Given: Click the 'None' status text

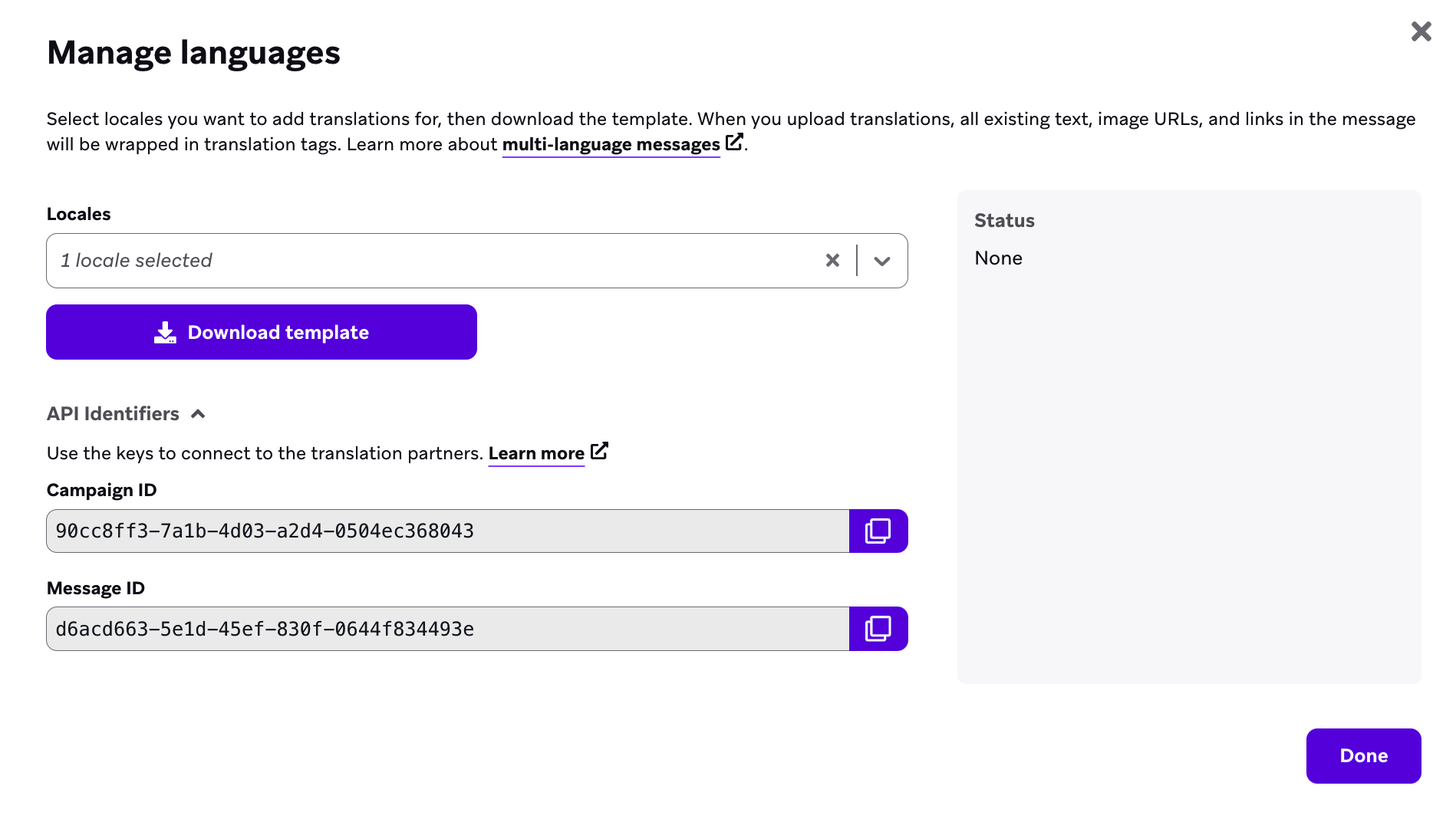Looking at the screenshot, I should [x=998, y=258].
